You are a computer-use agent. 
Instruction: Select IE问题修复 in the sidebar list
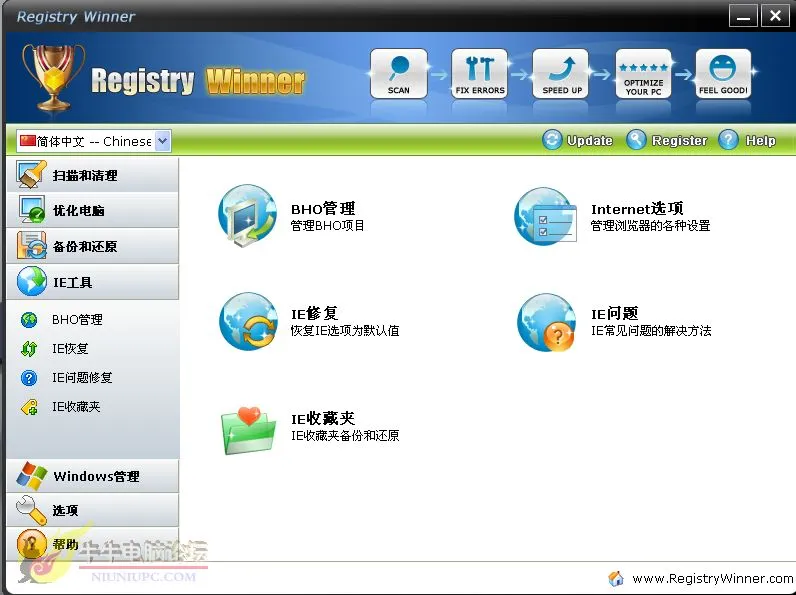click(82, 377)
